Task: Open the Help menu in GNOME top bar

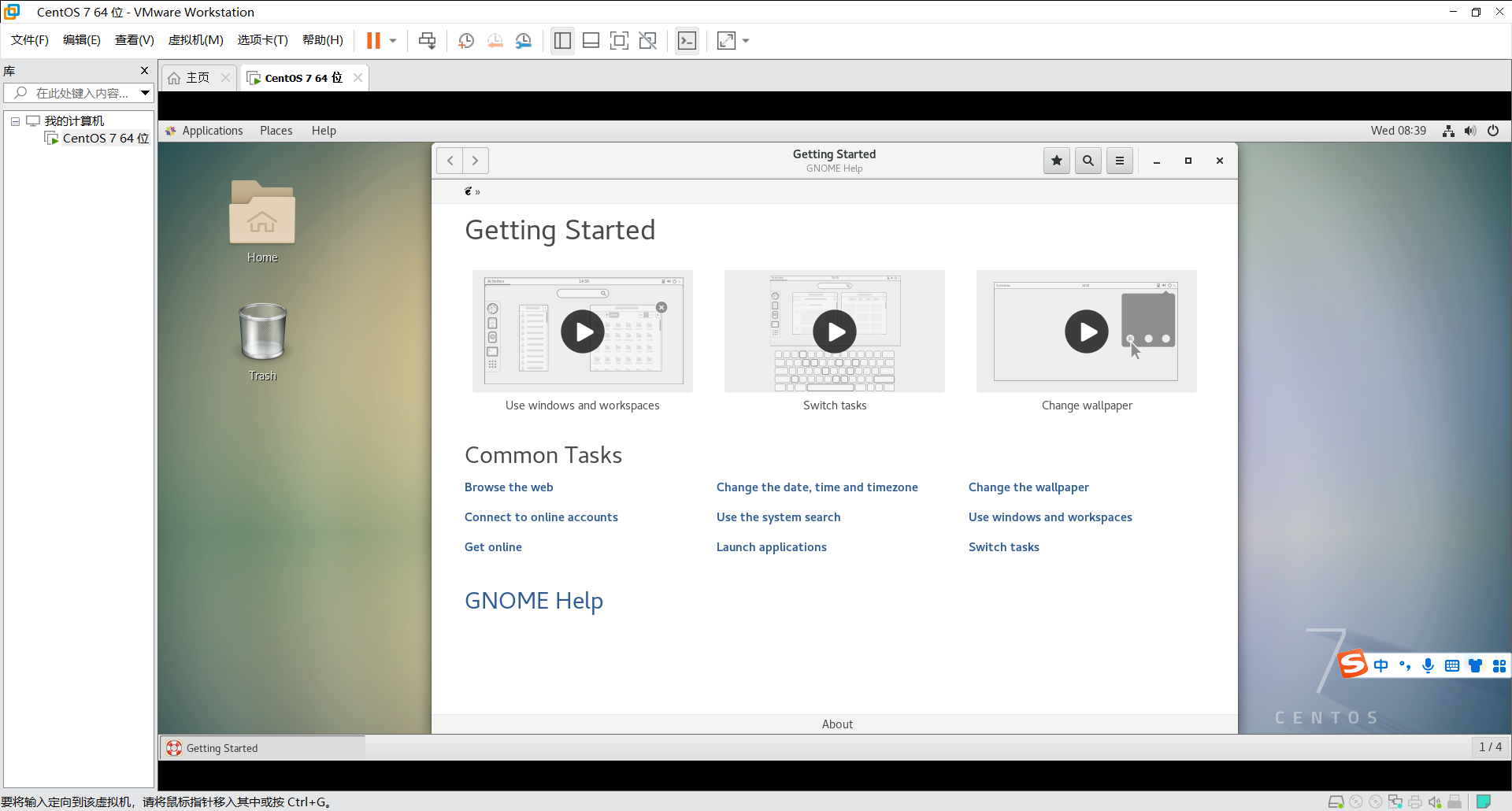Action: pos(324,131)
